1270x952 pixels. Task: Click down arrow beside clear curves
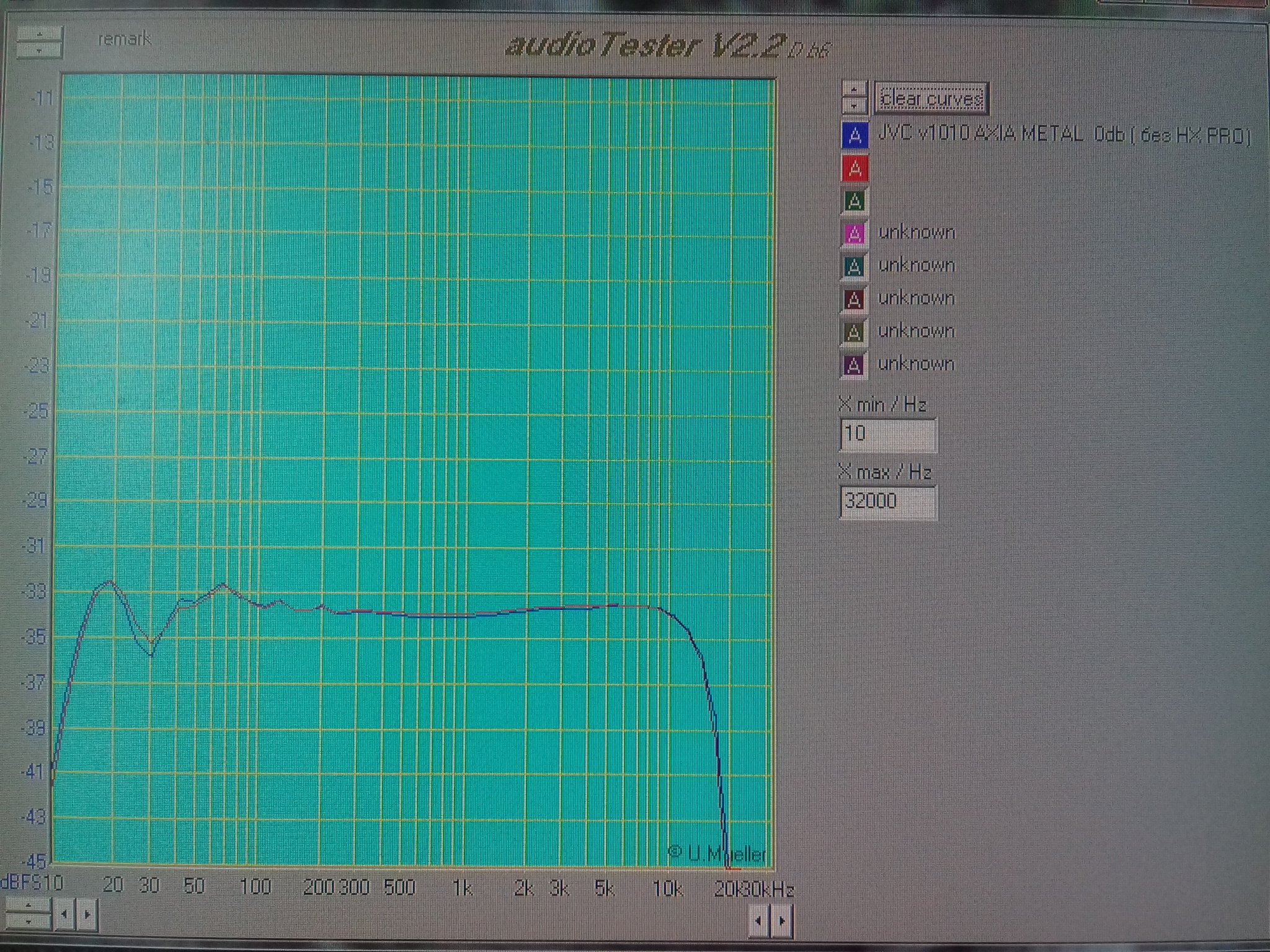[855, 106]
